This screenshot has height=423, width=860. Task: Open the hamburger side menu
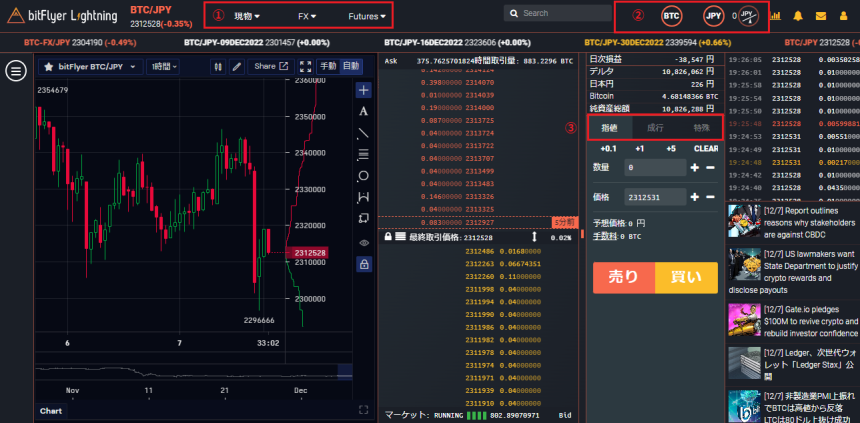[x=16, y=70]
